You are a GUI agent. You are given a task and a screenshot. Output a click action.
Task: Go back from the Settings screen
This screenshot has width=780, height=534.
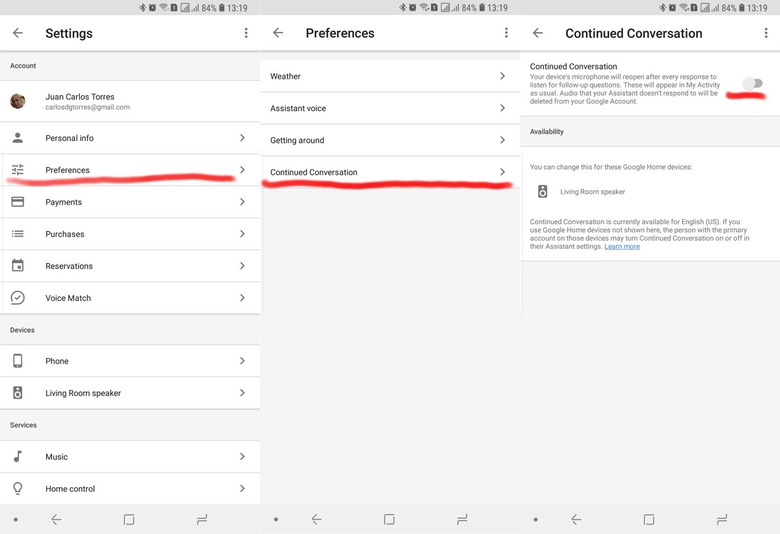(x=18, y=33)
